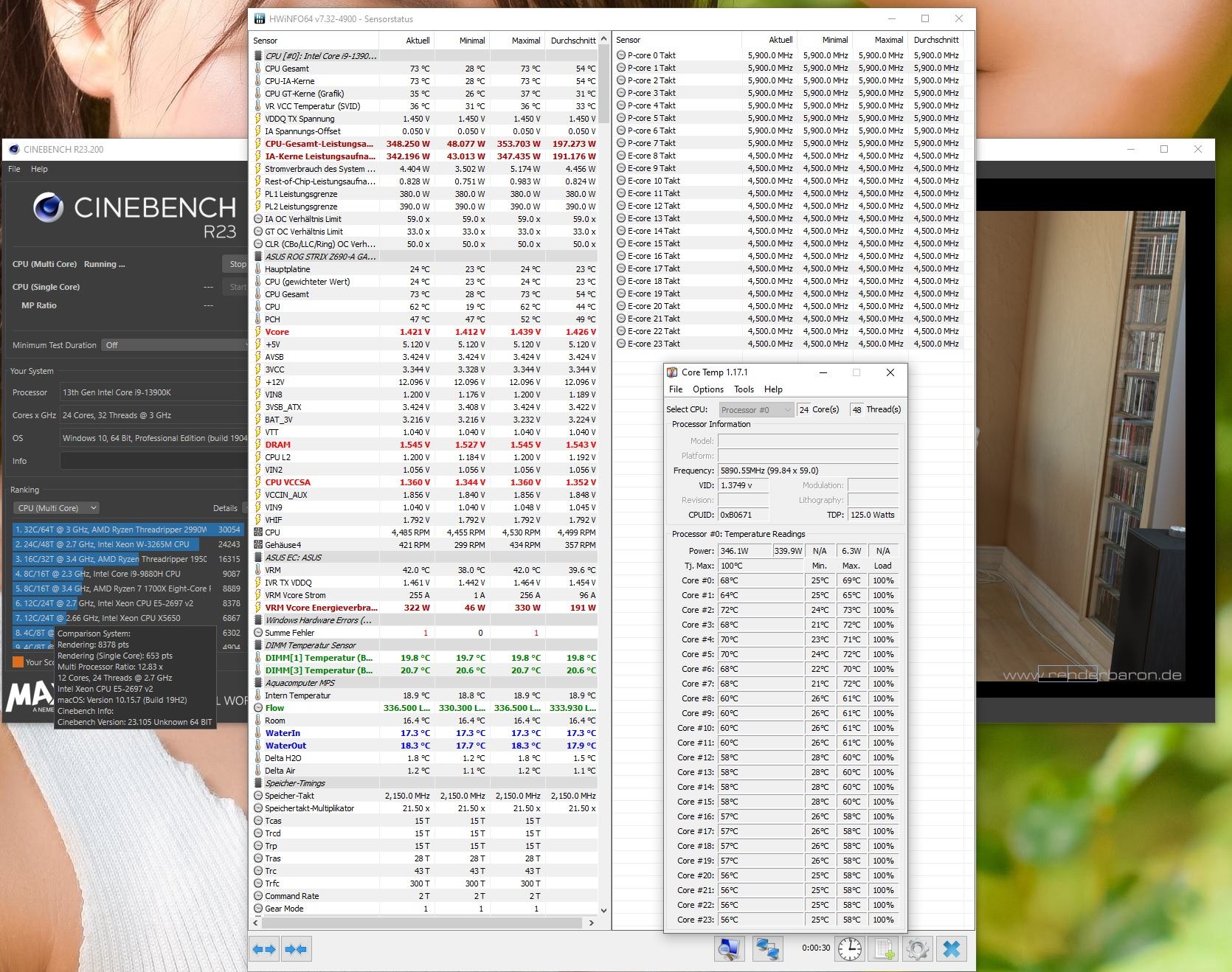Image resolution: width=1232 pixels, height=972 pixels.
Task: Click the thermometer icon beside VRM row
Action: pyautogui.click(x=258, y=570)
